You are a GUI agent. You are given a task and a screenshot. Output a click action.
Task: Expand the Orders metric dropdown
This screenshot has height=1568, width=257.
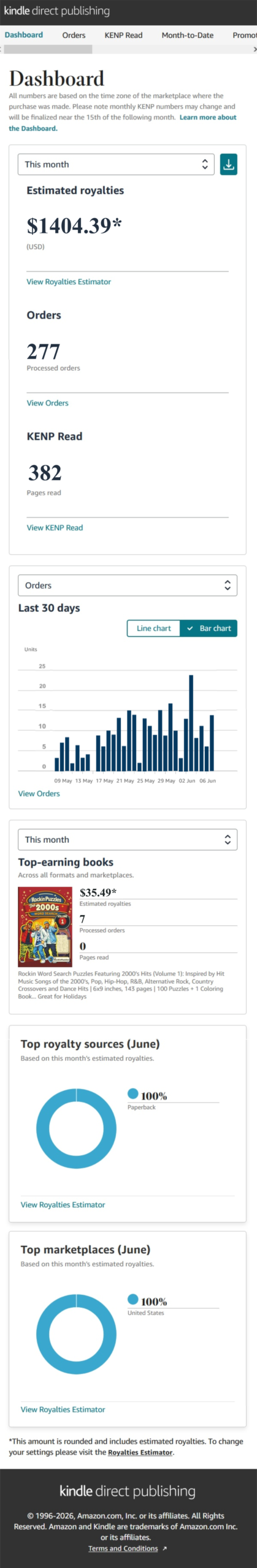tap(128, 586)
